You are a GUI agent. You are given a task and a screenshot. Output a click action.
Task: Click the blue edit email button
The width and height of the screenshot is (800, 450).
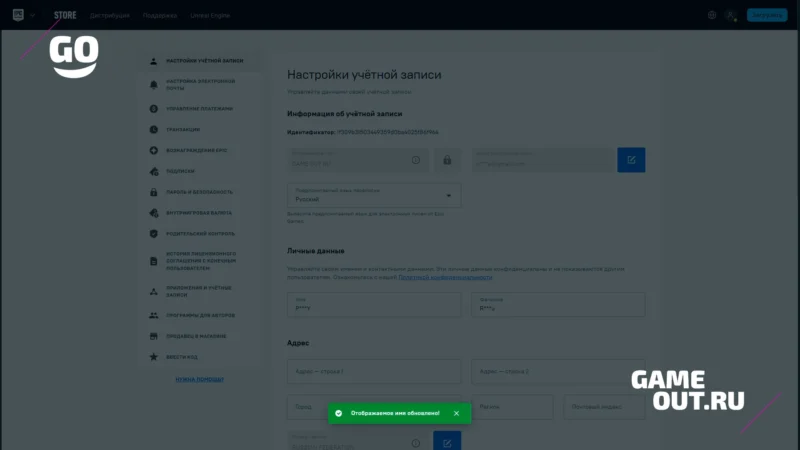[631, 160]
